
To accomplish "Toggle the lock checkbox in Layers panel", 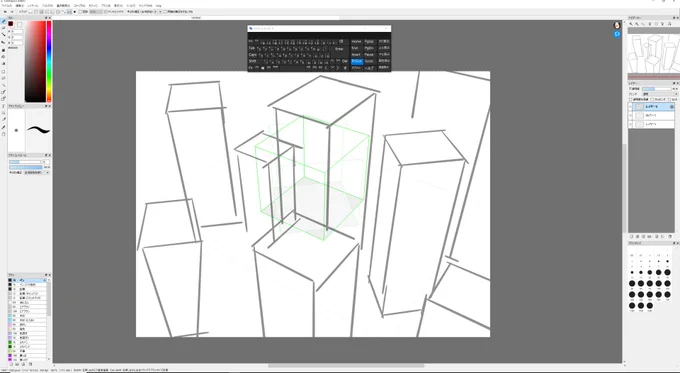I will 669,99.
